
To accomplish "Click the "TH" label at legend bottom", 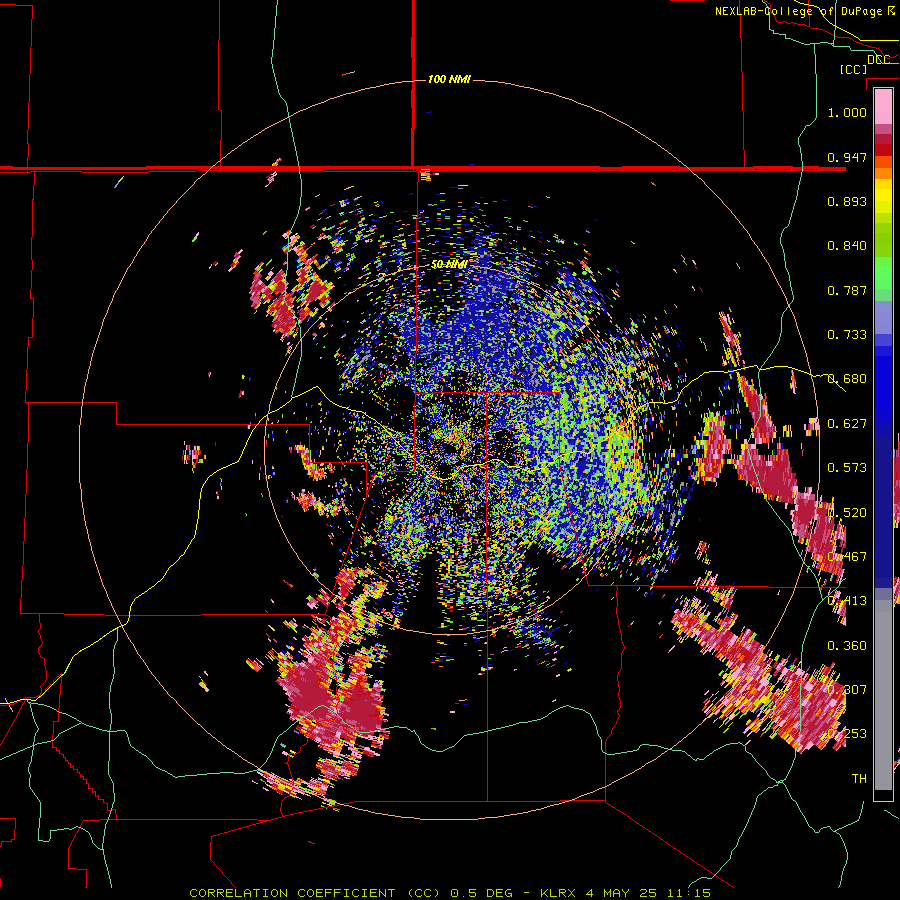I will (x=859, y=779).
